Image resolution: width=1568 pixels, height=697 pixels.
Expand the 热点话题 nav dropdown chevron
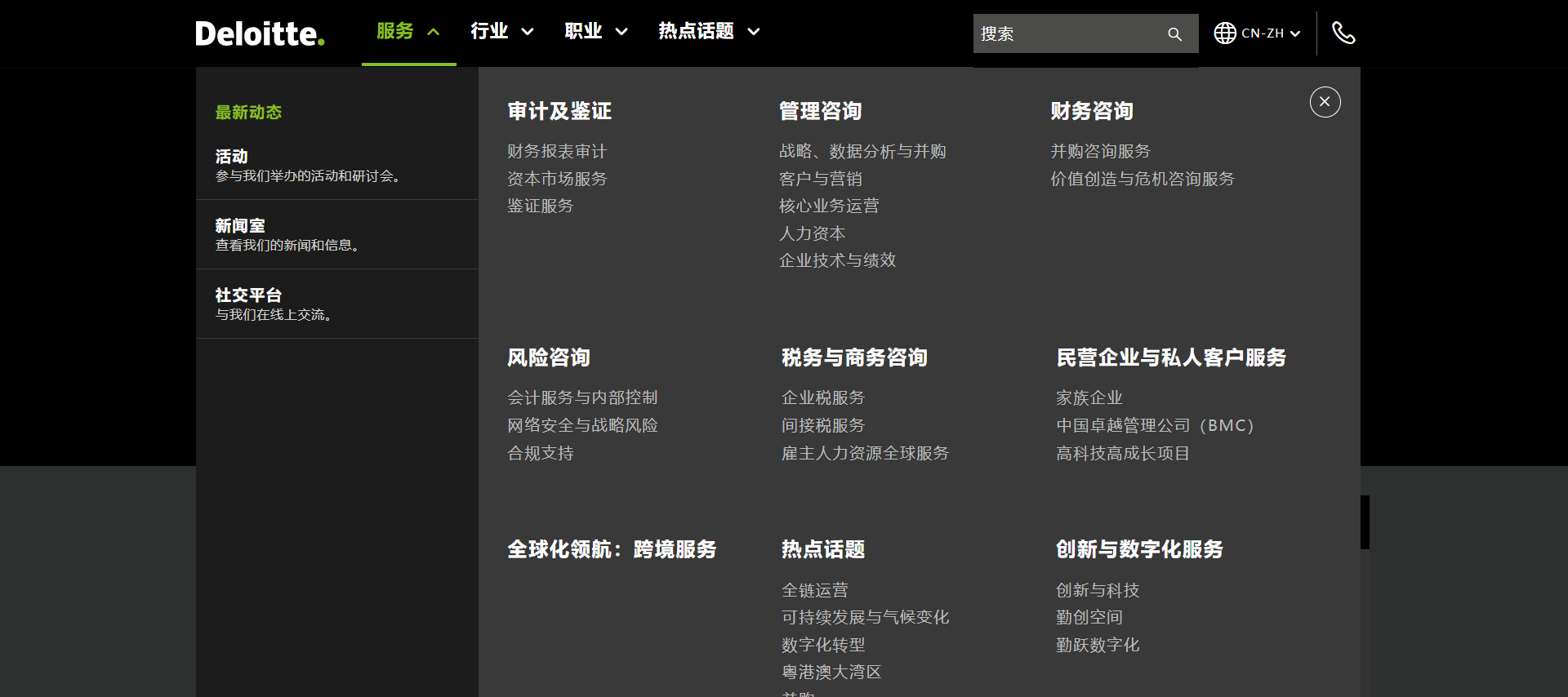[754, 32]
